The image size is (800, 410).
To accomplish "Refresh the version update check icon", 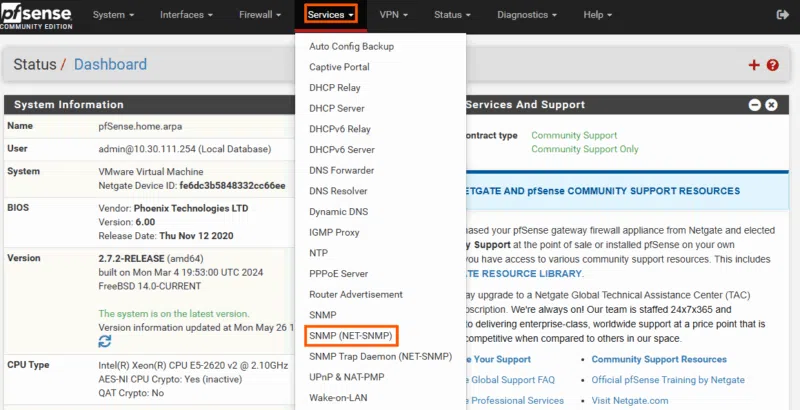I will (x=105, y=341).
